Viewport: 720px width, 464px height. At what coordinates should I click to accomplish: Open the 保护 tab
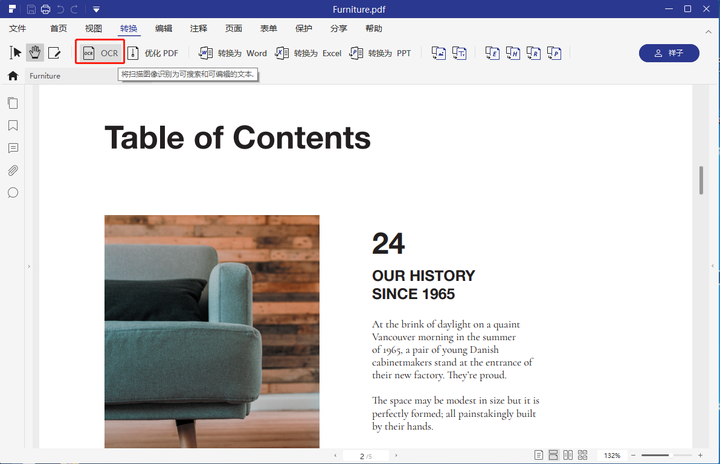point(304,28)
